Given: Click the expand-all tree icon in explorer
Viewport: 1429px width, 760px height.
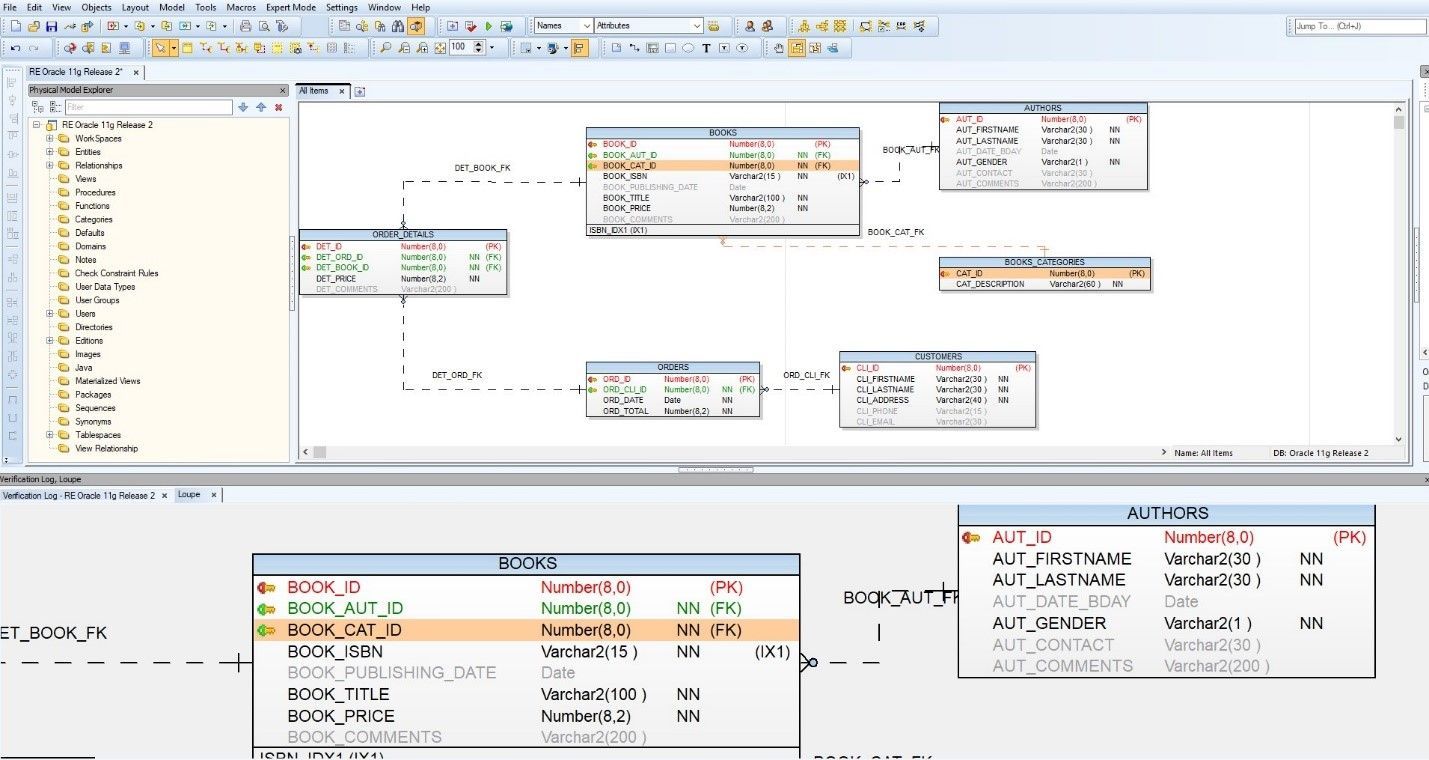Looking at the screenshot, I should click(37, 107).
